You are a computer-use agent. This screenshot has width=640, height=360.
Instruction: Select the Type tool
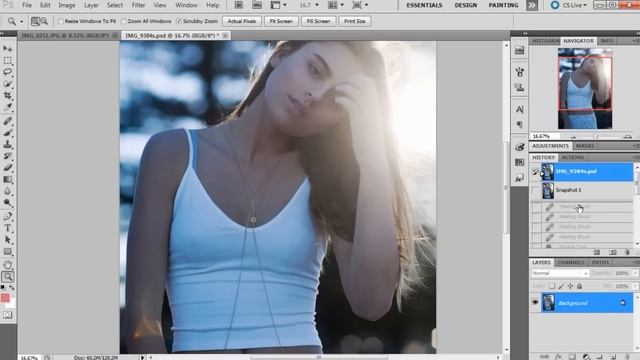coord(8,228)
